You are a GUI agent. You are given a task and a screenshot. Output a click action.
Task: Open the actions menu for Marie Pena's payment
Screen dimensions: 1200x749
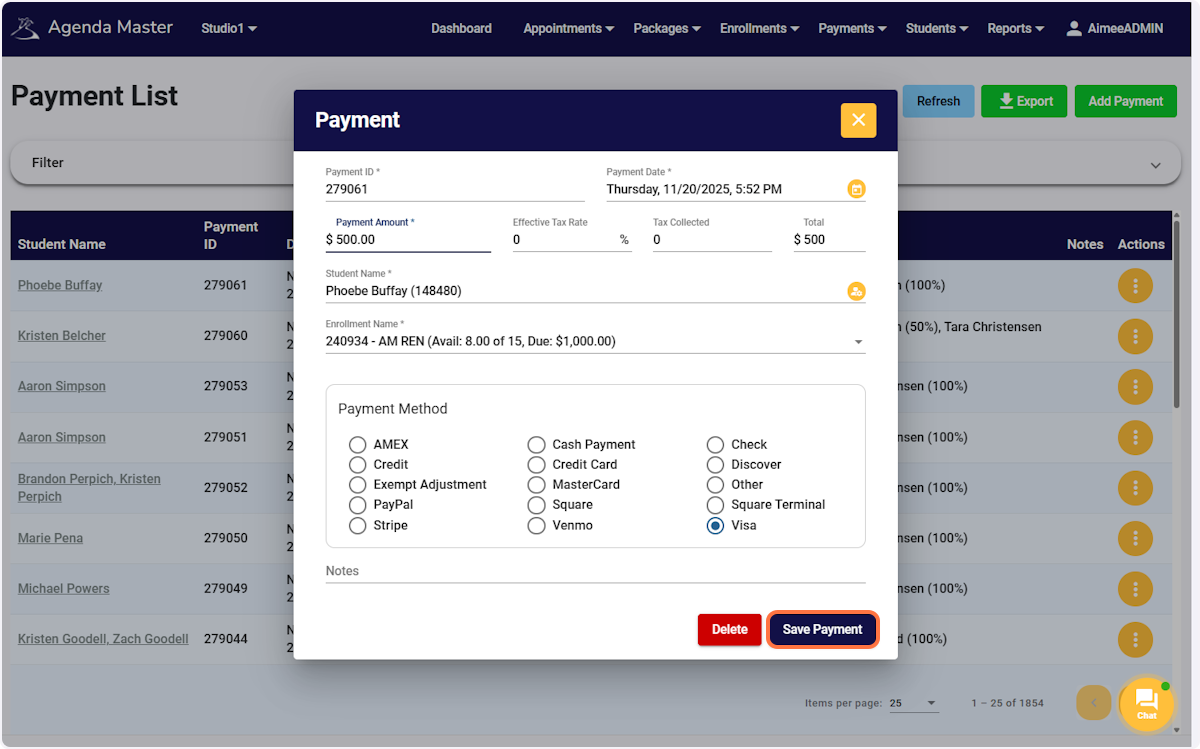[1135, 538]
